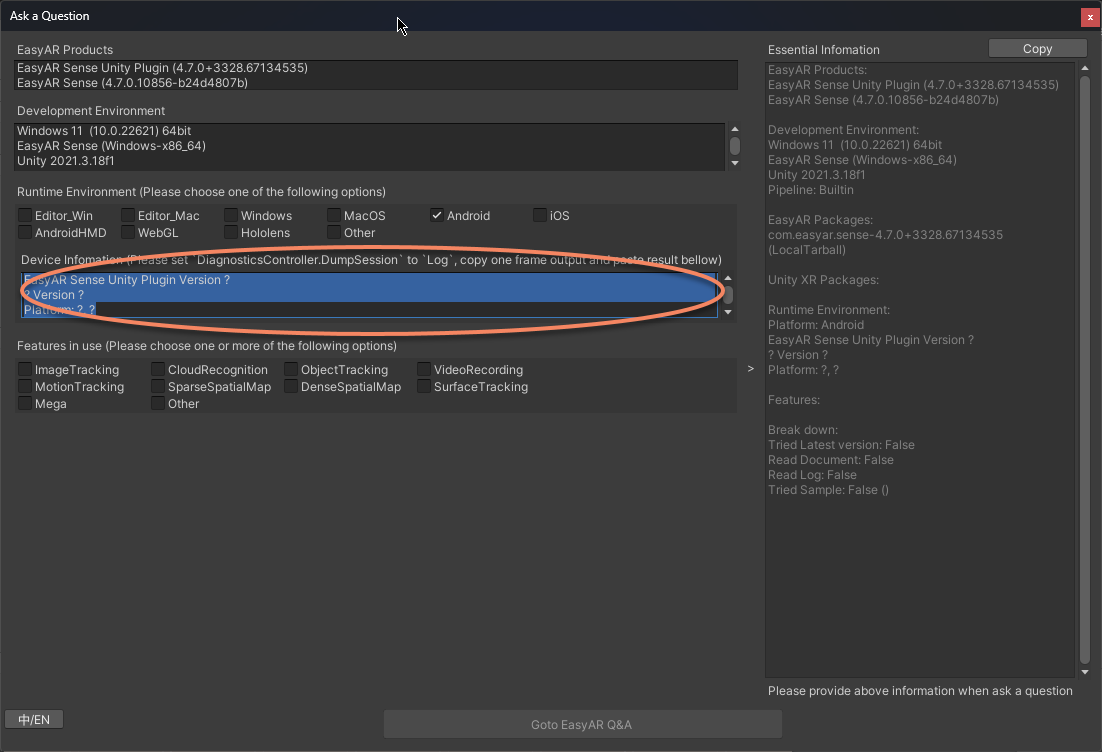This screenshot has height=752, width=1102.
Task: Enable SurfaceTracking in features list
Action: (424, 387)
